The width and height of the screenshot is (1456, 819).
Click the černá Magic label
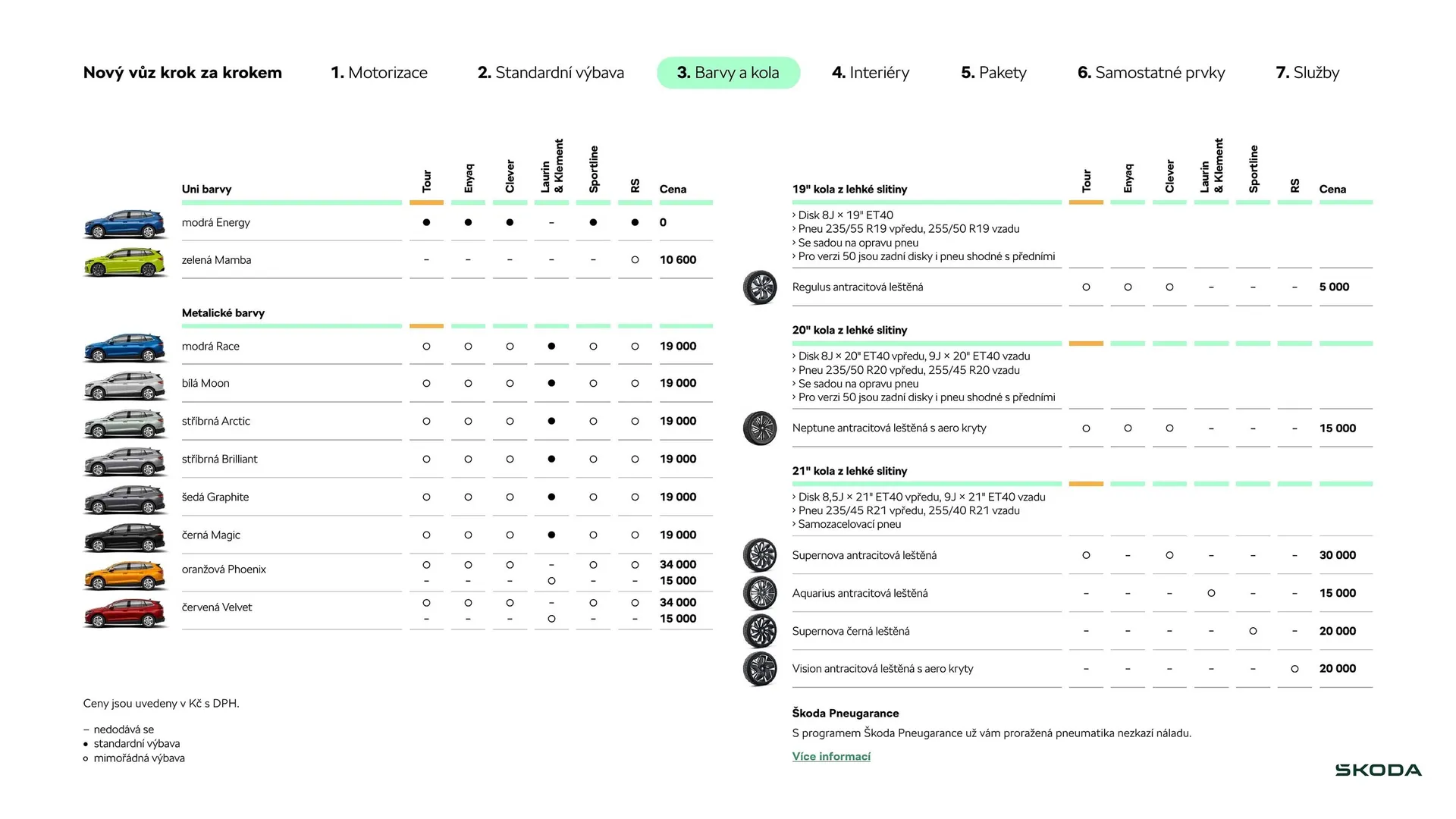coord(211,535)
